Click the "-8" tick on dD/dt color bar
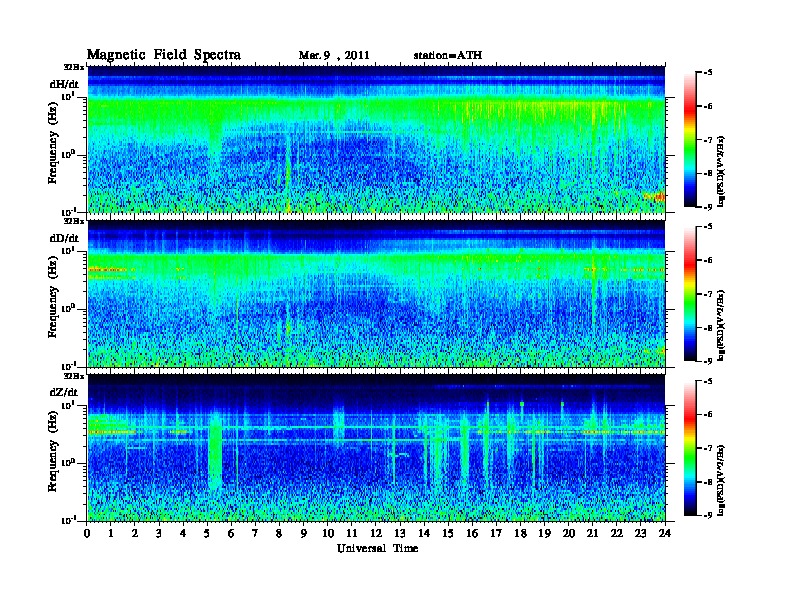 [x=707, y=328]
